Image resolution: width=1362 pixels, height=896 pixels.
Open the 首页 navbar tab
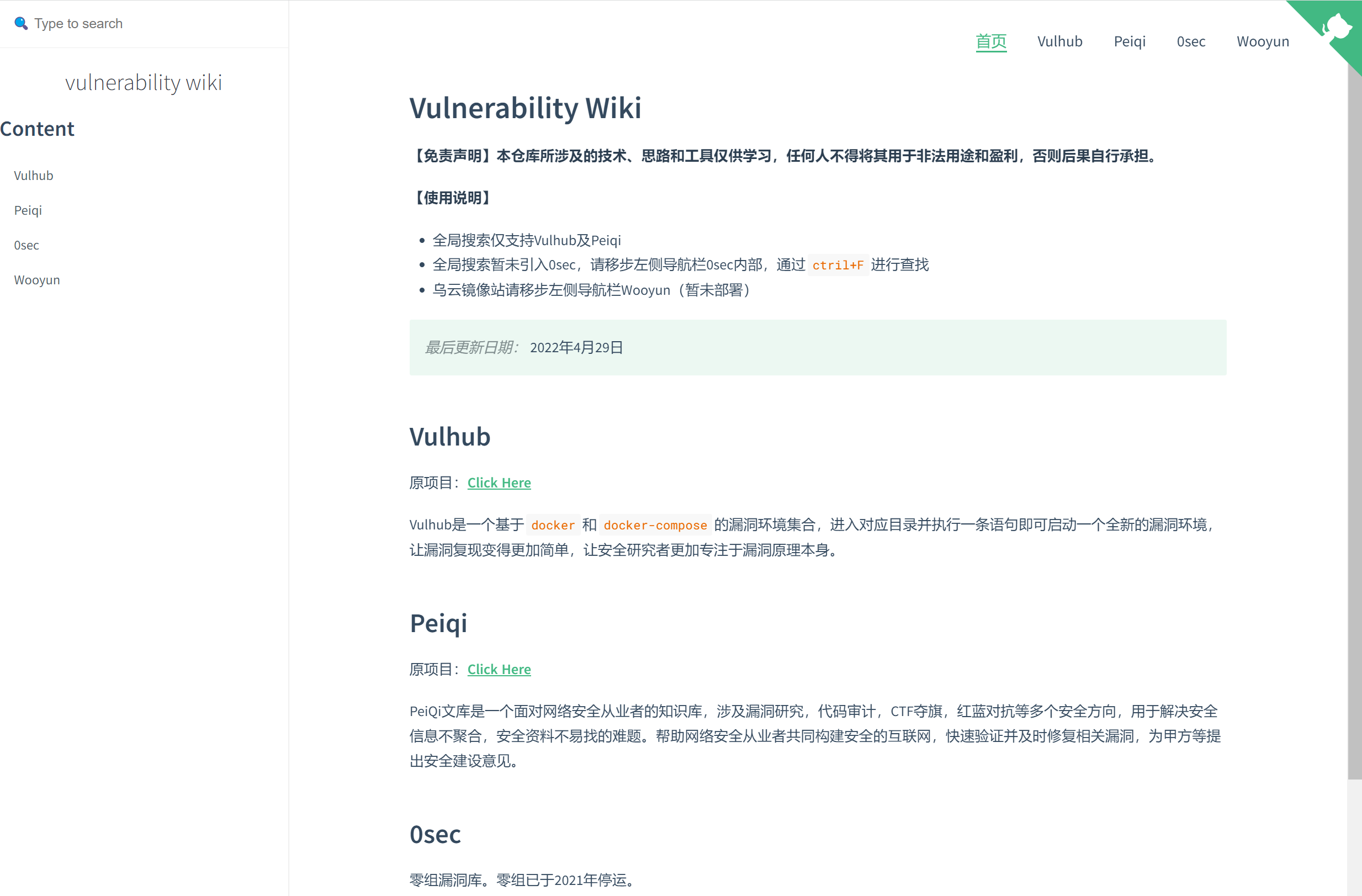990,41
